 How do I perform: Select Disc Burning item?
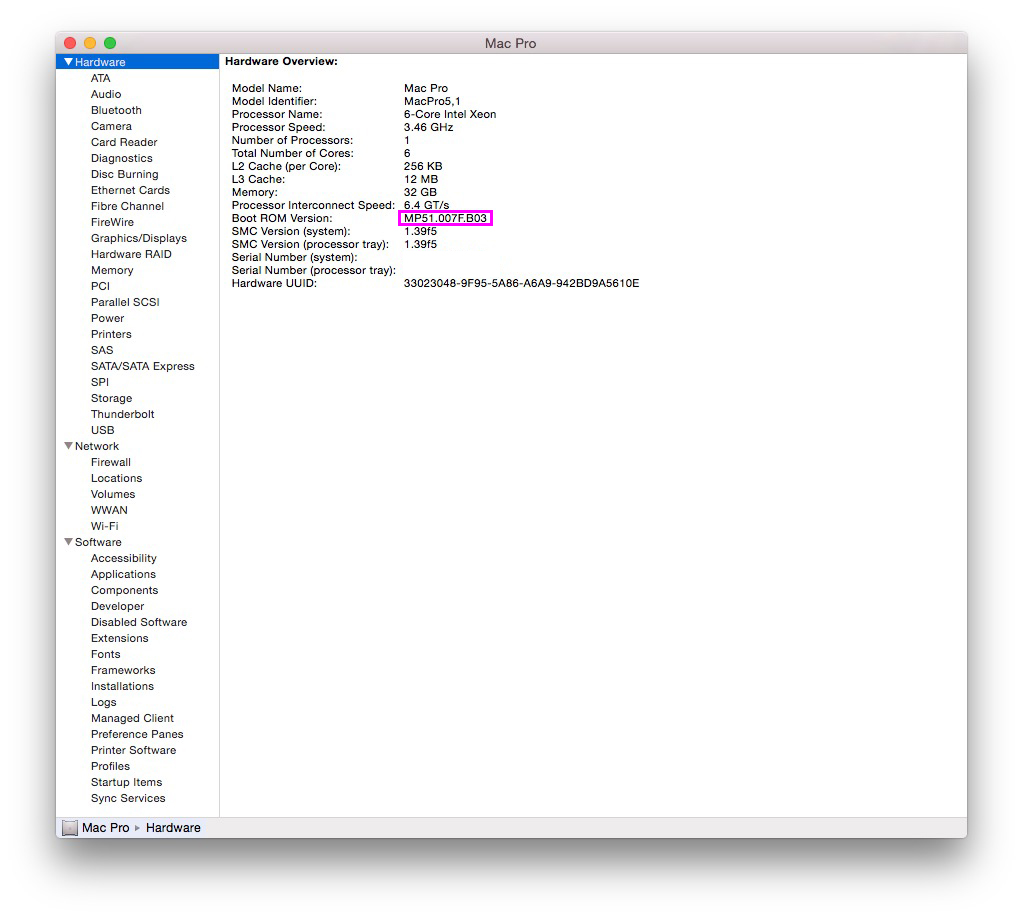(125, 174)
